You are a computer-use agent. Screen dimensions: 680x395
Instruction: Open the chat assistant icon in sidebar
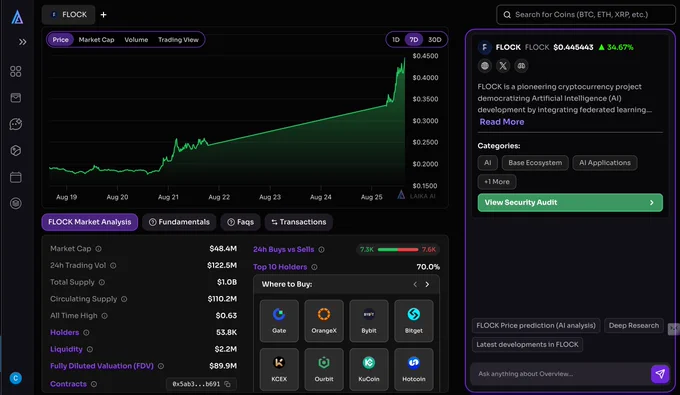click(16, 124)
